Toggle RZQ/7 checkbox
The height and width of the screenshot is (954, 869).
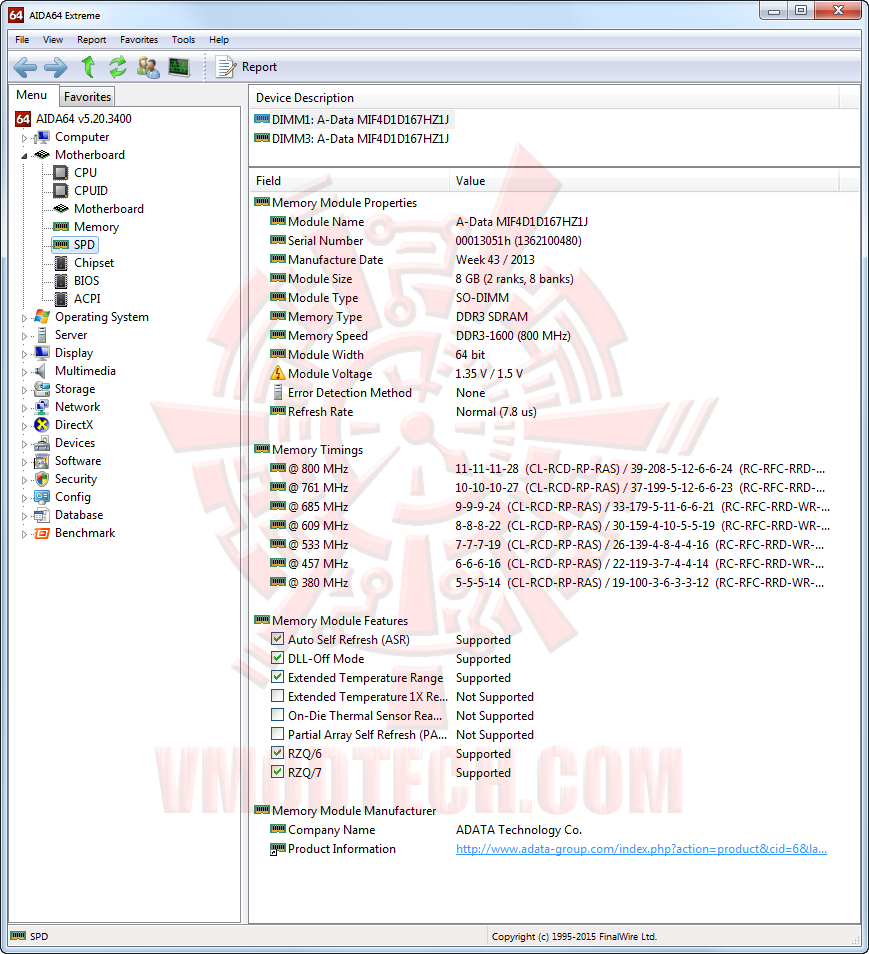277,772
